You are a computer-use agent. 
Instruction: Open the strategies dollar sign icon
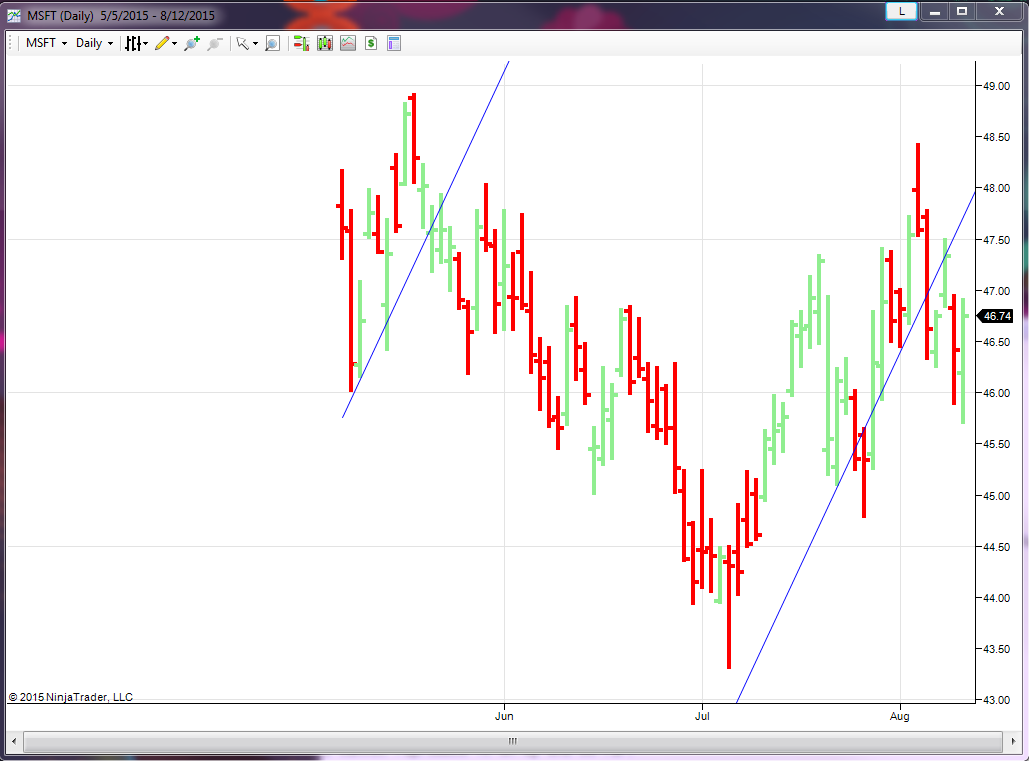[x=371, y=43]
